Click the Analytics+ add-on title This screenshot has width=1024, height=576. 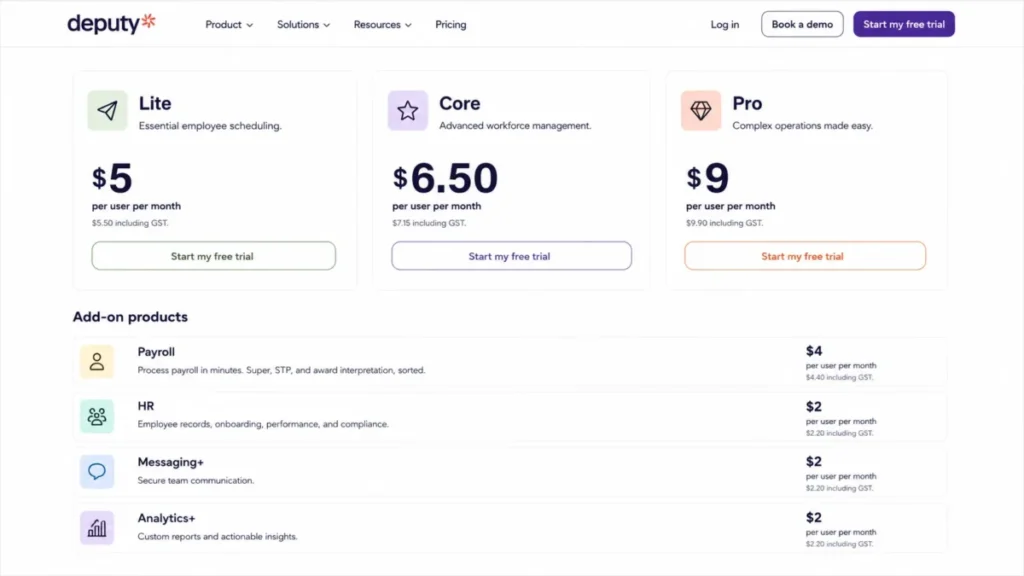tap(167, 518)
